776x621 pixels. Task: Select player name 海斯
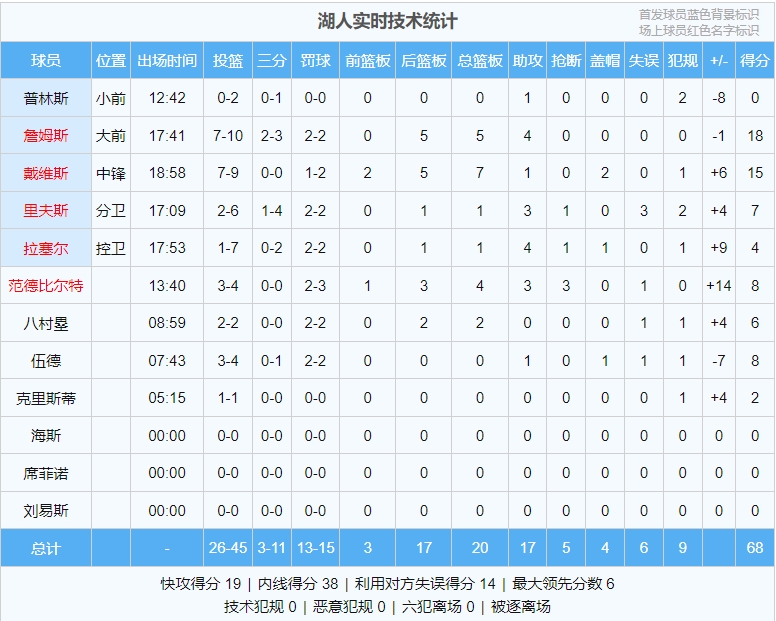[x=46, y=436]
